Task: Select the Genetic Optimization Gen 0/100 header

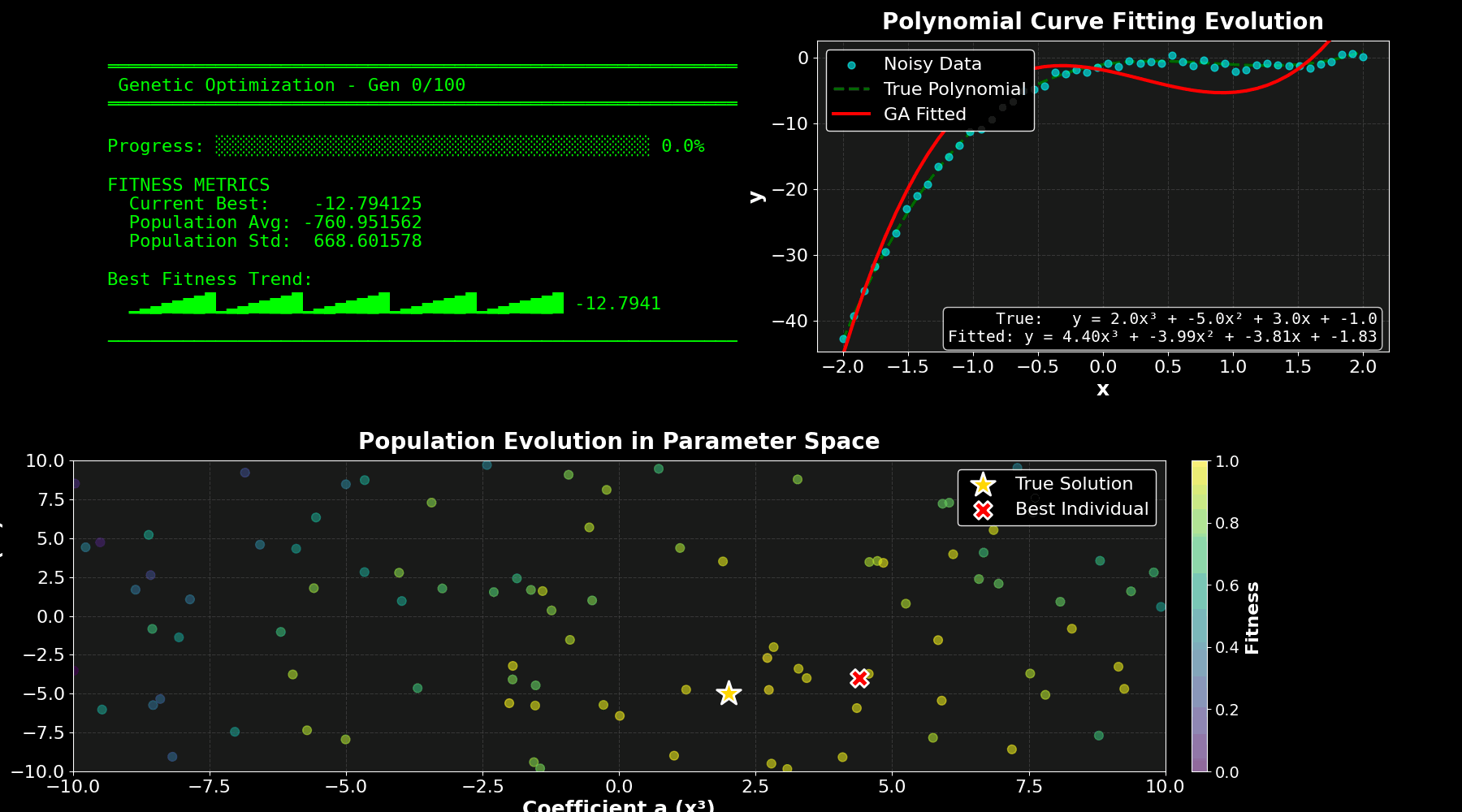Action: 292,84
